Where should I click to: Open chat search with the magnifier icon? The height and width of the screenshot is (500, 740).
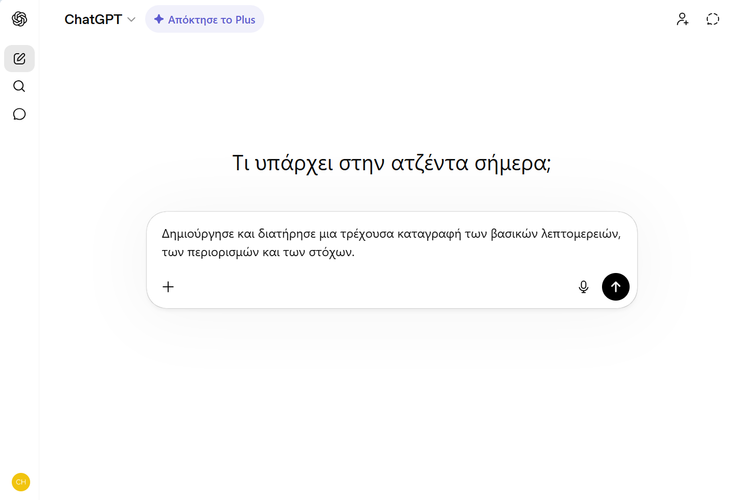point(19,87)
